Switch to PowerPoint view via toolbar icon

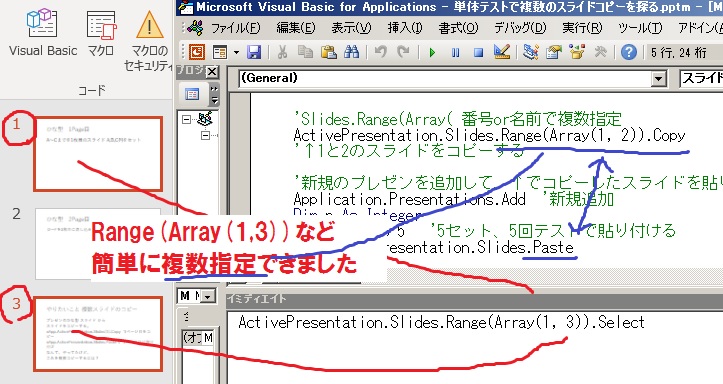(197, 53)
